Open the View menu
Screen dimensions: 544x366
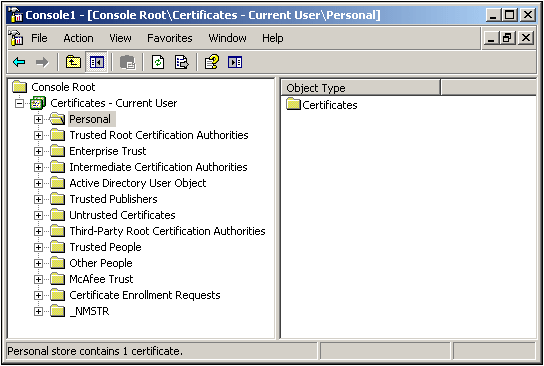(x=120, y=38)
